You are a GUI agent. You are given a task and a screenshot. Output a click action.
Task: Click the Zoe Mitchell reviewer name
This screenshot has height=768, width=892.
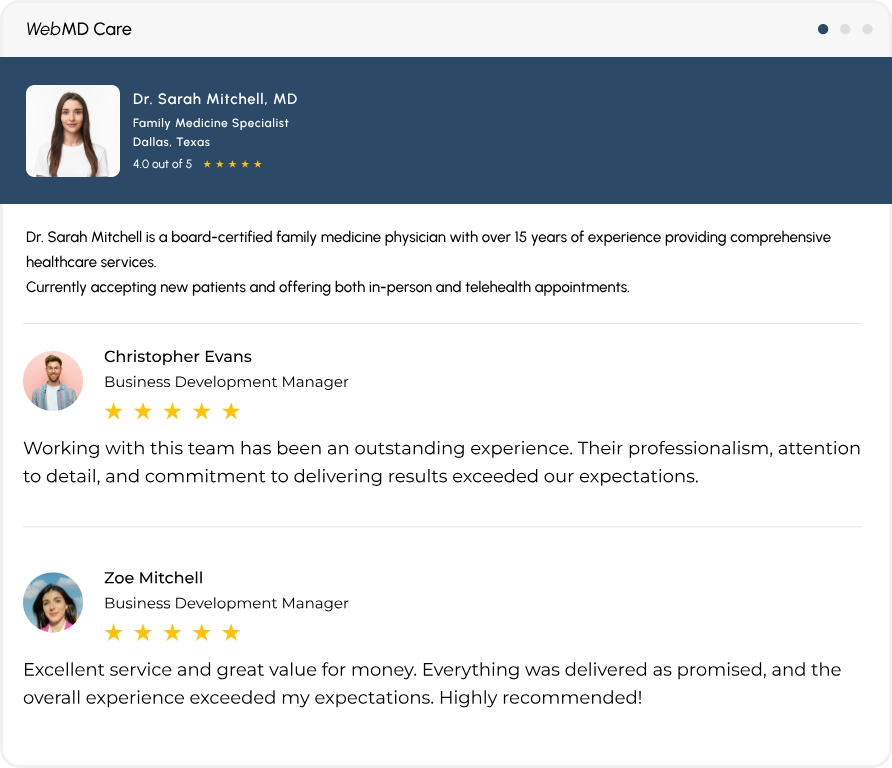(153, 578)
